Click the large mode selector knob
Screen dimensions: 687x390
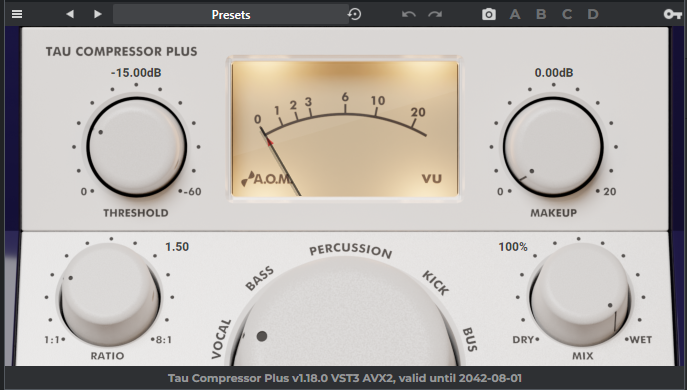click(346, 312)
